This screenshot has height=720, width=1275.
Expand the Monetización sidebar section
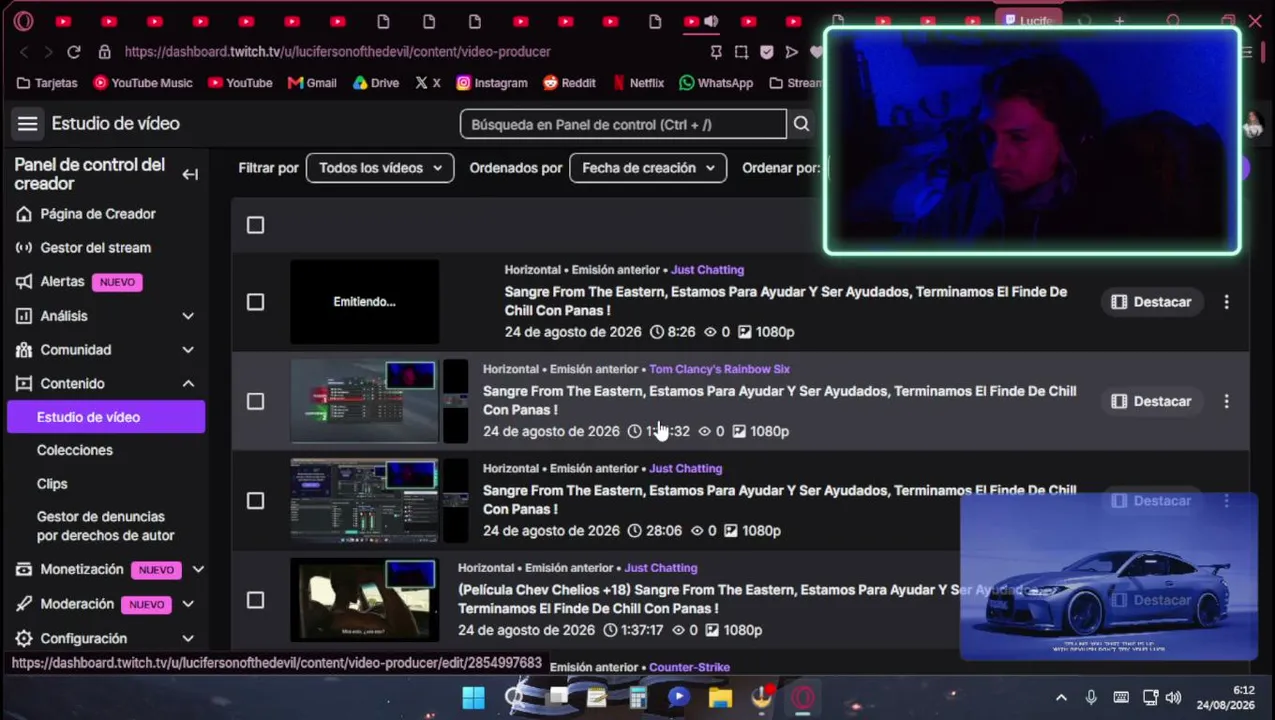click(x=197, y=570)
